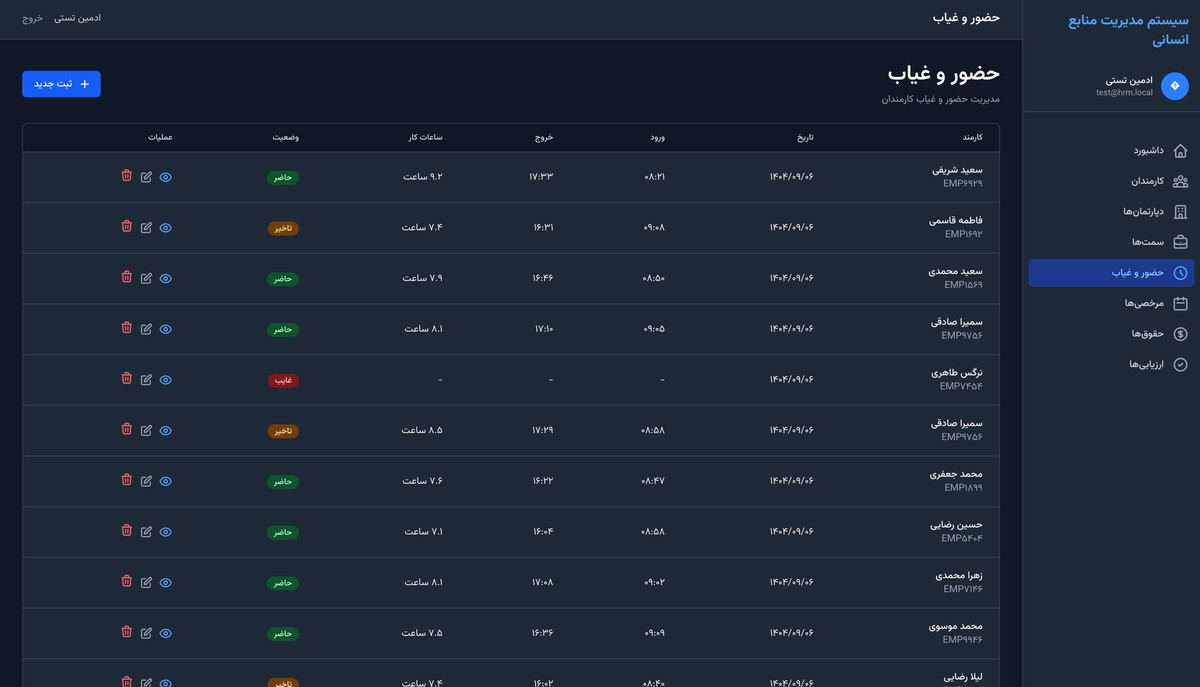The height and width of the screenshot is (687, 1200).
Task: Click the خروج logout link
Action: [x=33, y=18]
